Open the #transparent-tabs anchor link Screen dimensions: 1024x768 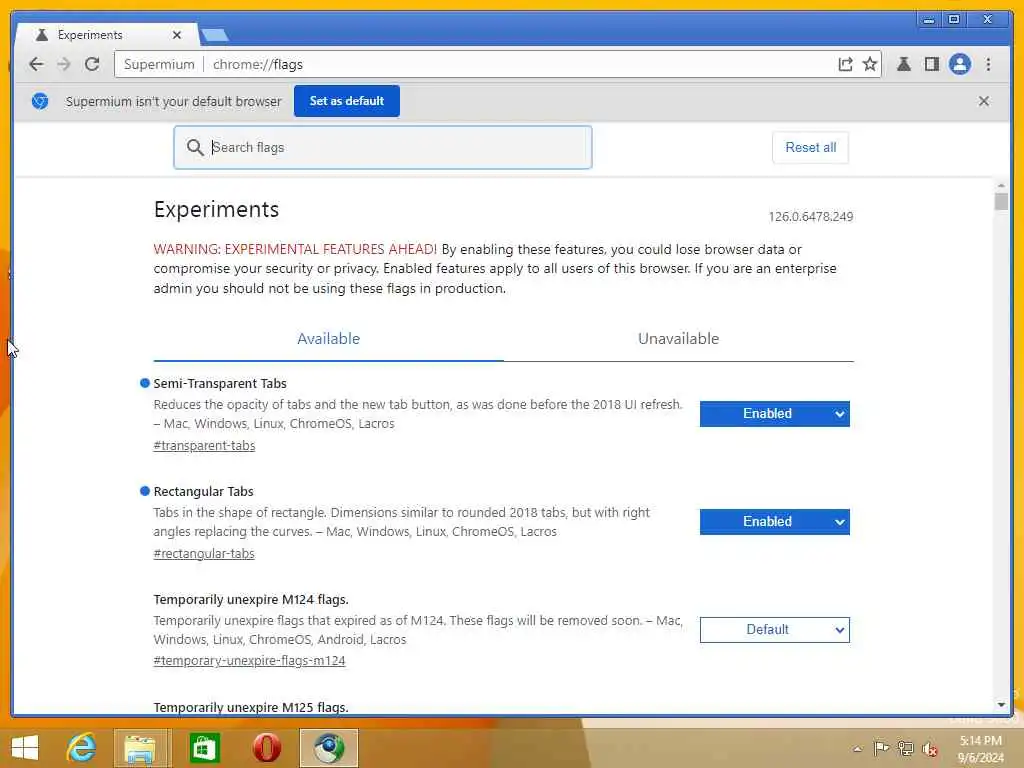pos(204,445)
